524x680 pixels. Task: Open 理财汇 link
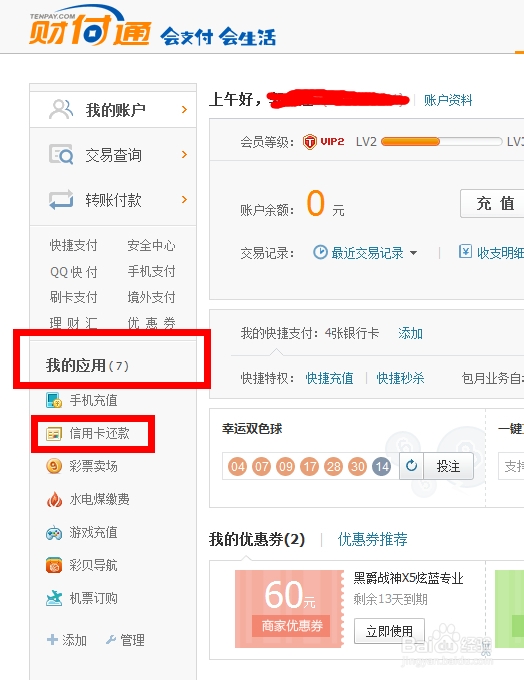pos(73,323)
